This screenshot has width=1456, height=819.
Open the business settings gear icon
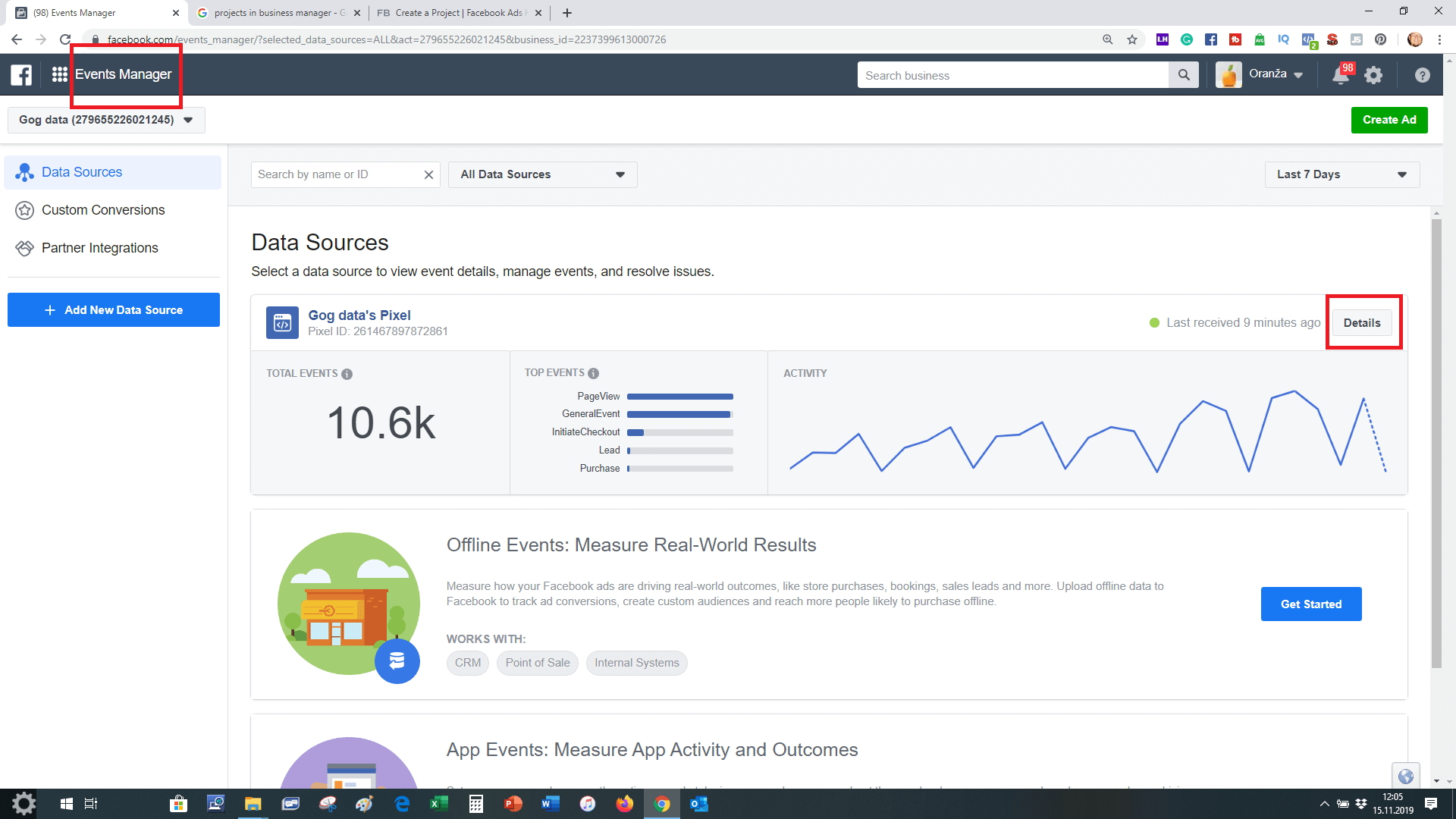click(x=1373, y=75)
